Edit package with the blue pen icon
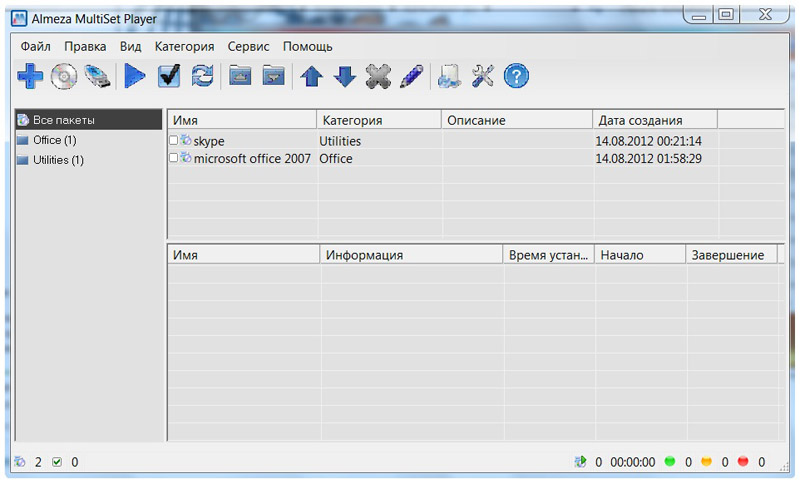This screenshot has height=484, width=800. point(412,77)
